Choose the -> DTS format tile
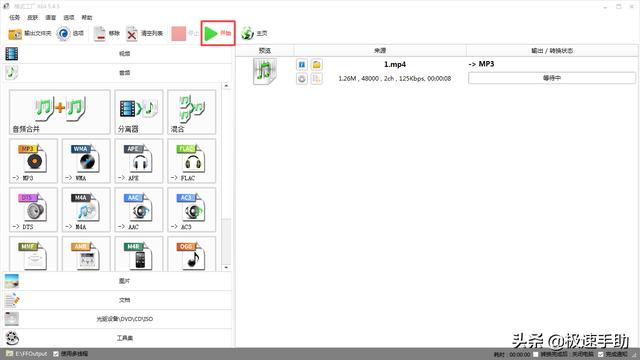This screenshot has height=360, width=640. point(33,210)
